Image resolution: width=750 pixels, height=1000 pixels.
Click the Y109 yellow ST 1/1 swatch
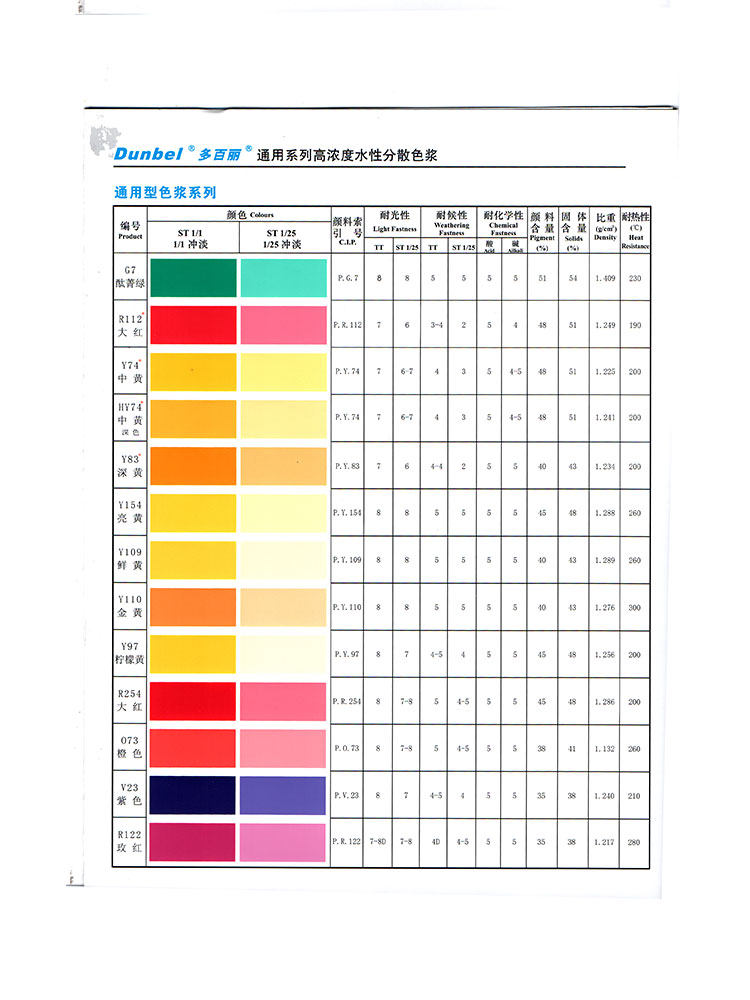pyautogui.click(x=193, y=561)
